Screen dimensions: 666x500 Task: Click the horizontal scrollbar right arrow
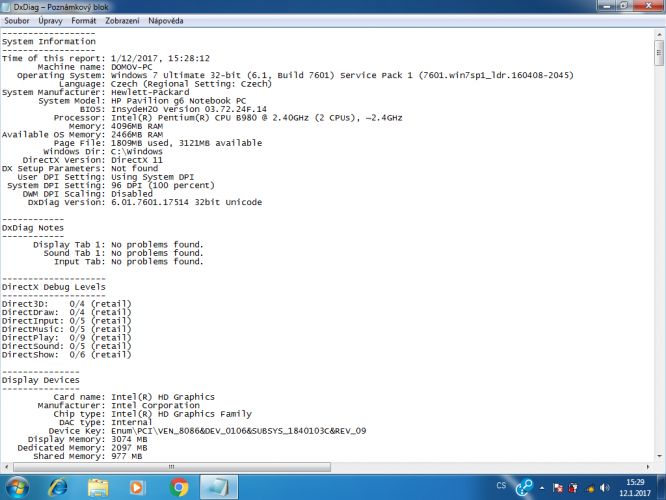648,467
